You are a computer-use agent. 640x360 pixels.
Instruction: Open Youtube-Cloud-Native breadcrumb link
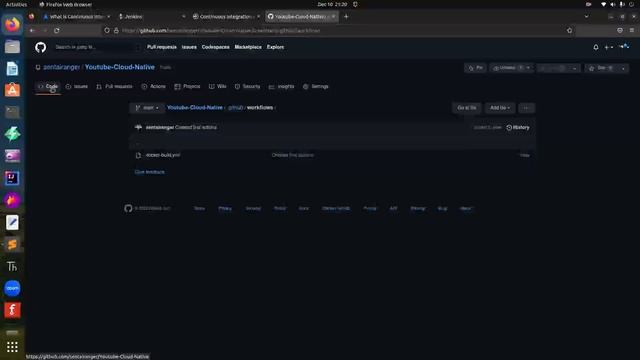click(195, 107)
